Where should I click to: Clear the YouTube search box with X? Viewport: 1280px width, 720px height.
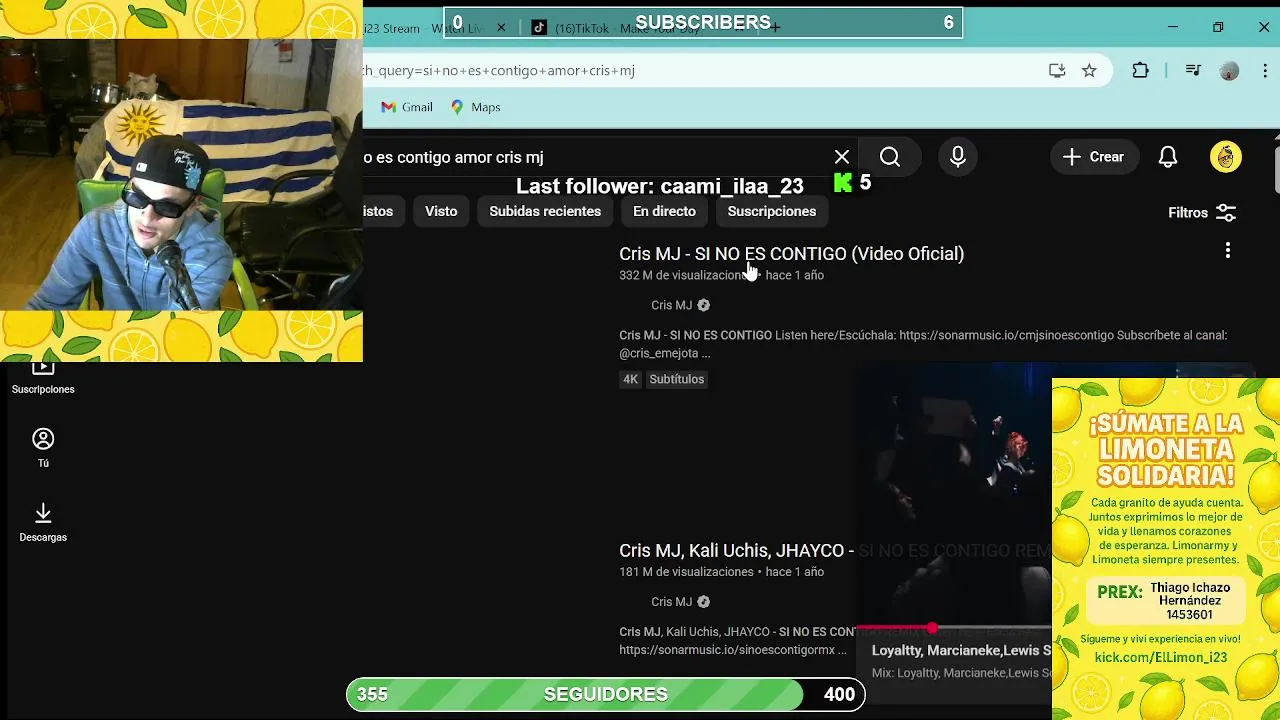(842, 157)
